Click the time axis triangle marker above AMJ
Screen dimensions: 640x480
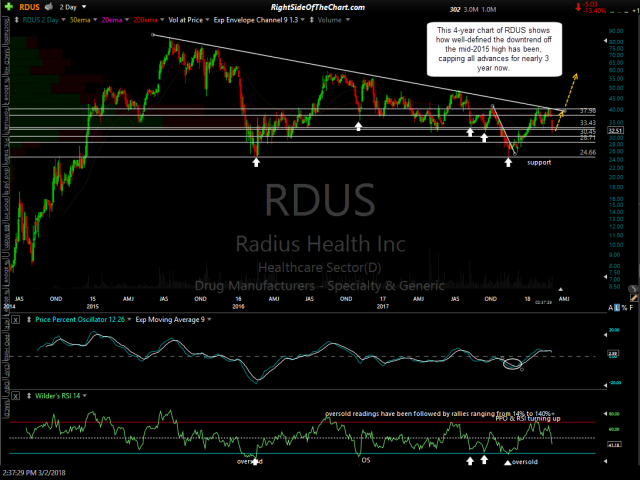pos(561,289)
